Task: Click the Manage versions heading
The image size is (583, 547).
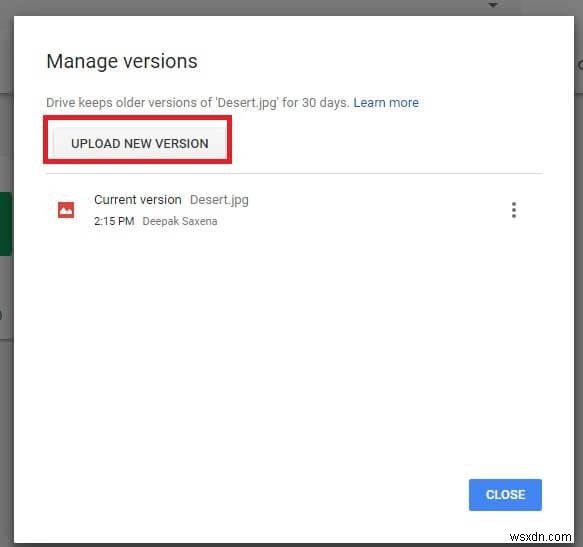Action: click(122, 61)
